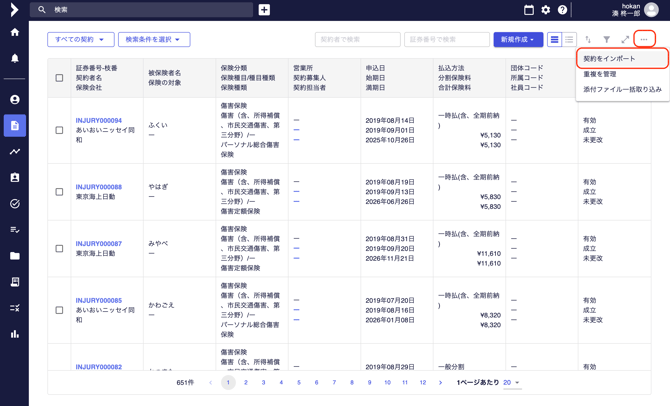
Task: Open contract link INJURY000087
Action: tap(98, 244)
